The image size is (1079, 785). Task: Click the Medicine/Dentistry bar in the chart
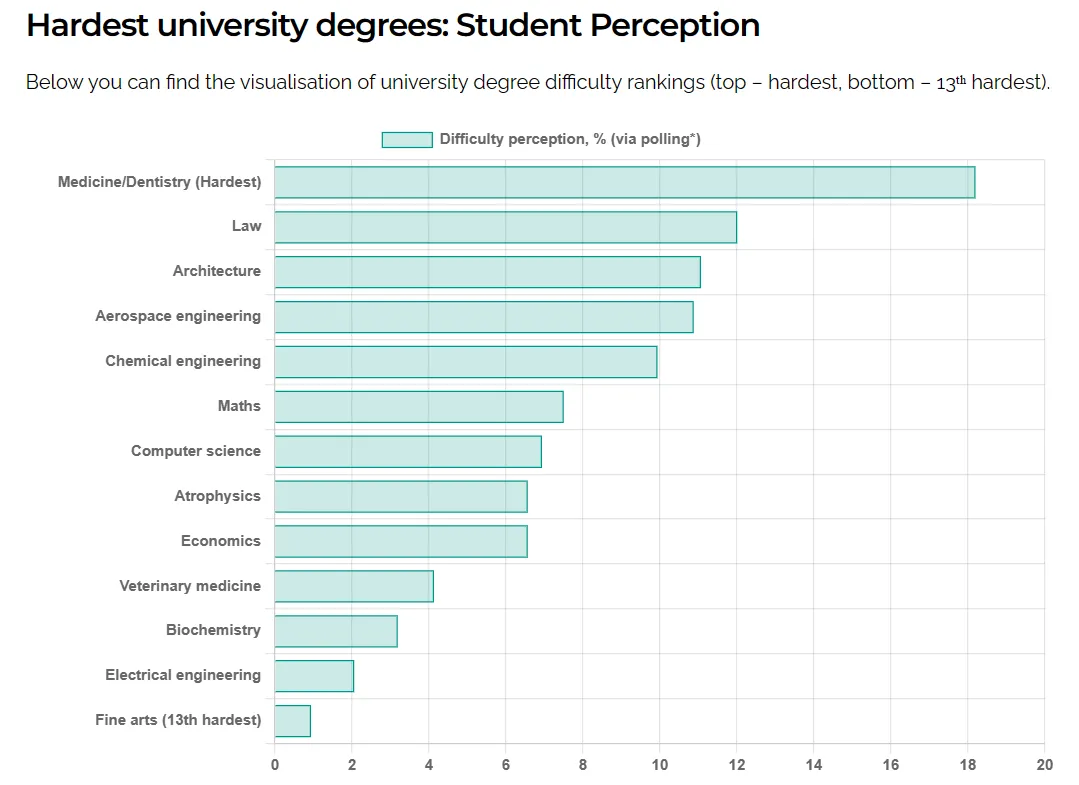pos(624,182)
